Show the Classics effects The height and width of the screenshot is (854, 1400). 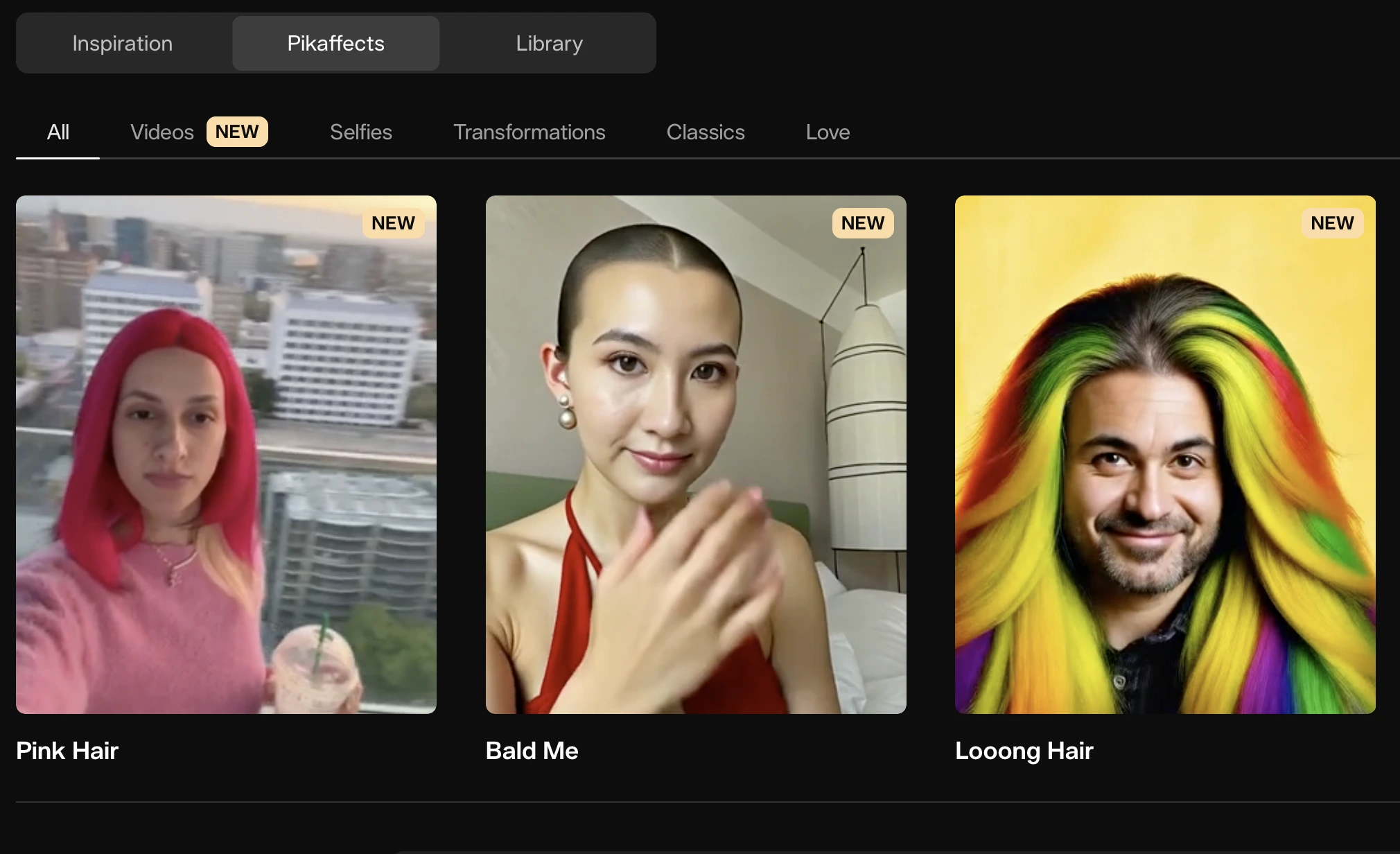(x=706, y=132)
